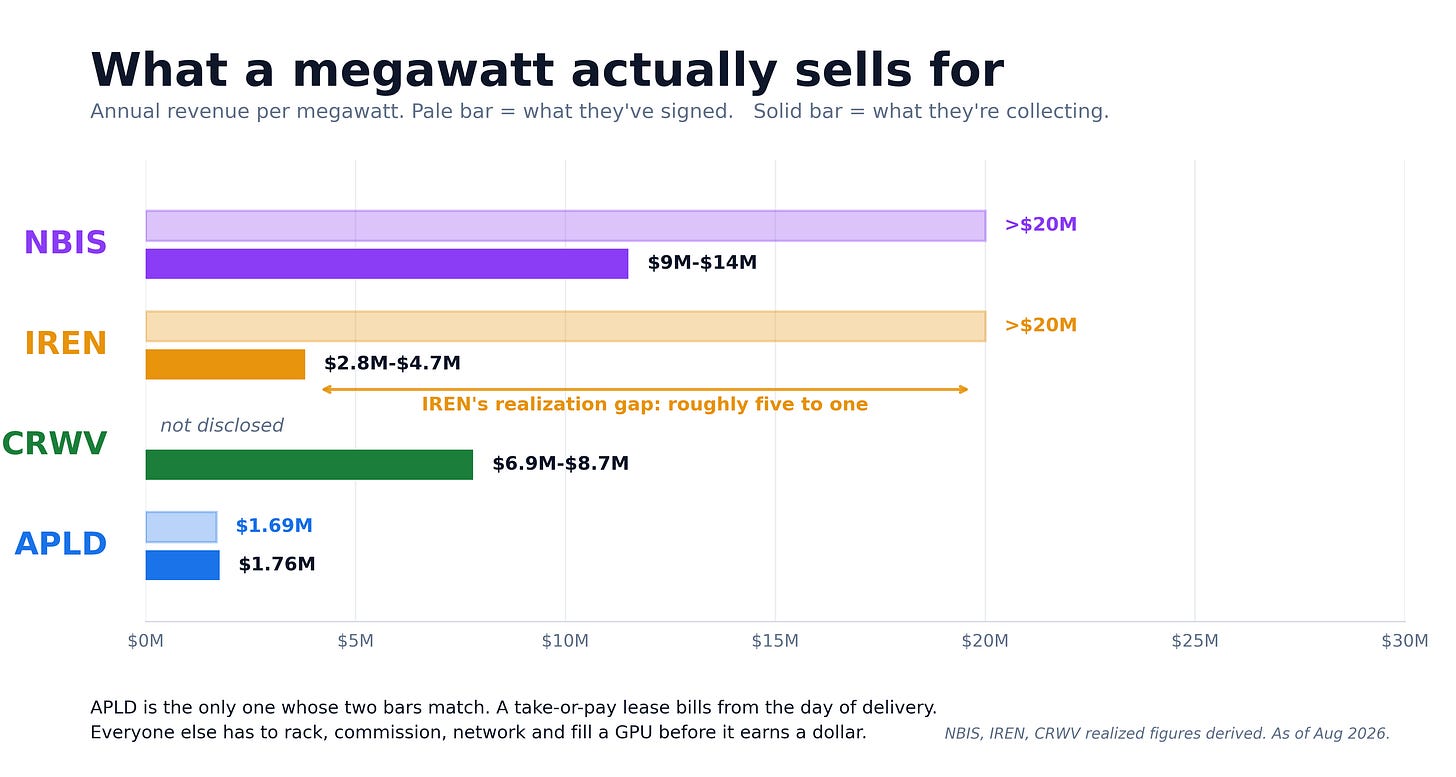Select the pale blue APLD signed bar
This screenshot has height=777, width=1456.
(x=181, y=527)
